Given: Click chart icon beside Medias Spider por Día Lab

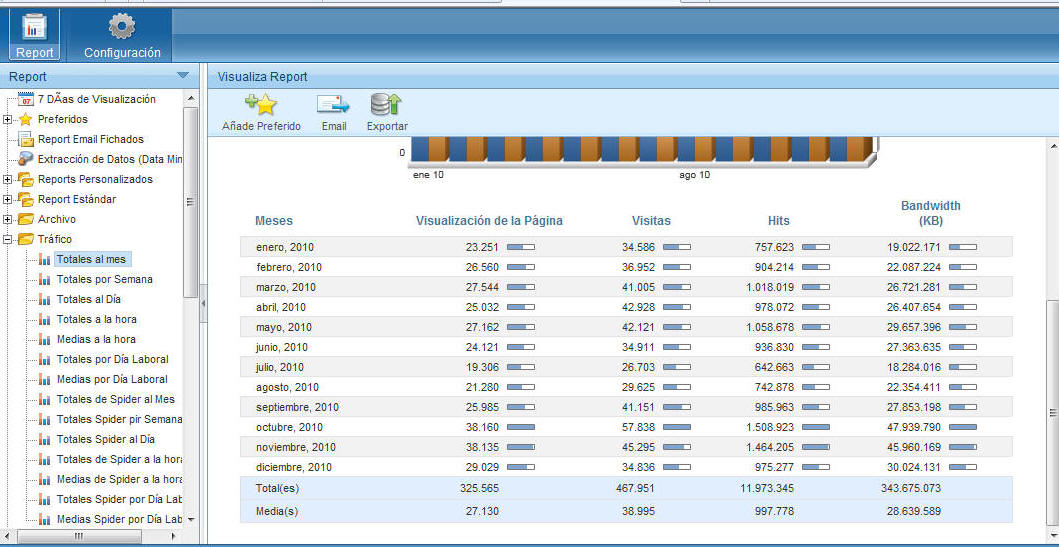Looking at the screenshot, I should click(x=45, y=519).
